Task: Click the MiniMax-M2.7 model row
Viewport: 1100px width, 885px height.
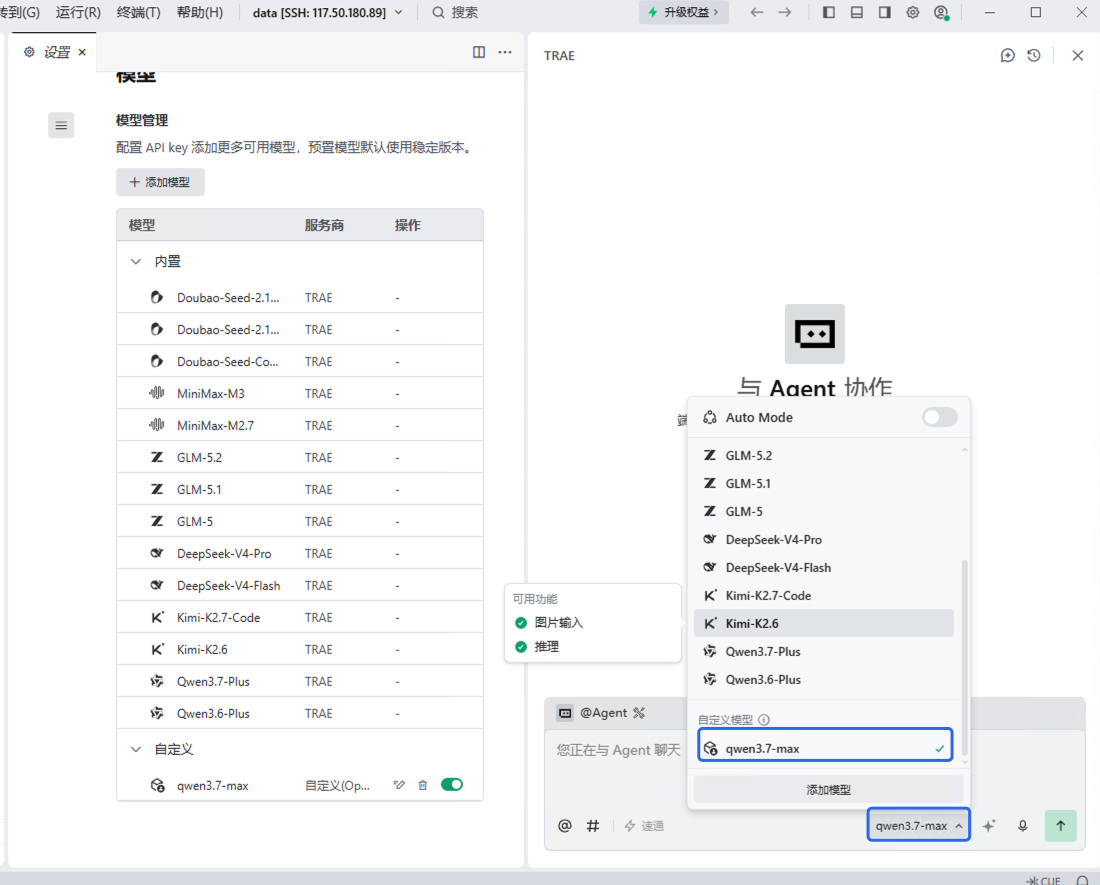Action: coord(300,426)
